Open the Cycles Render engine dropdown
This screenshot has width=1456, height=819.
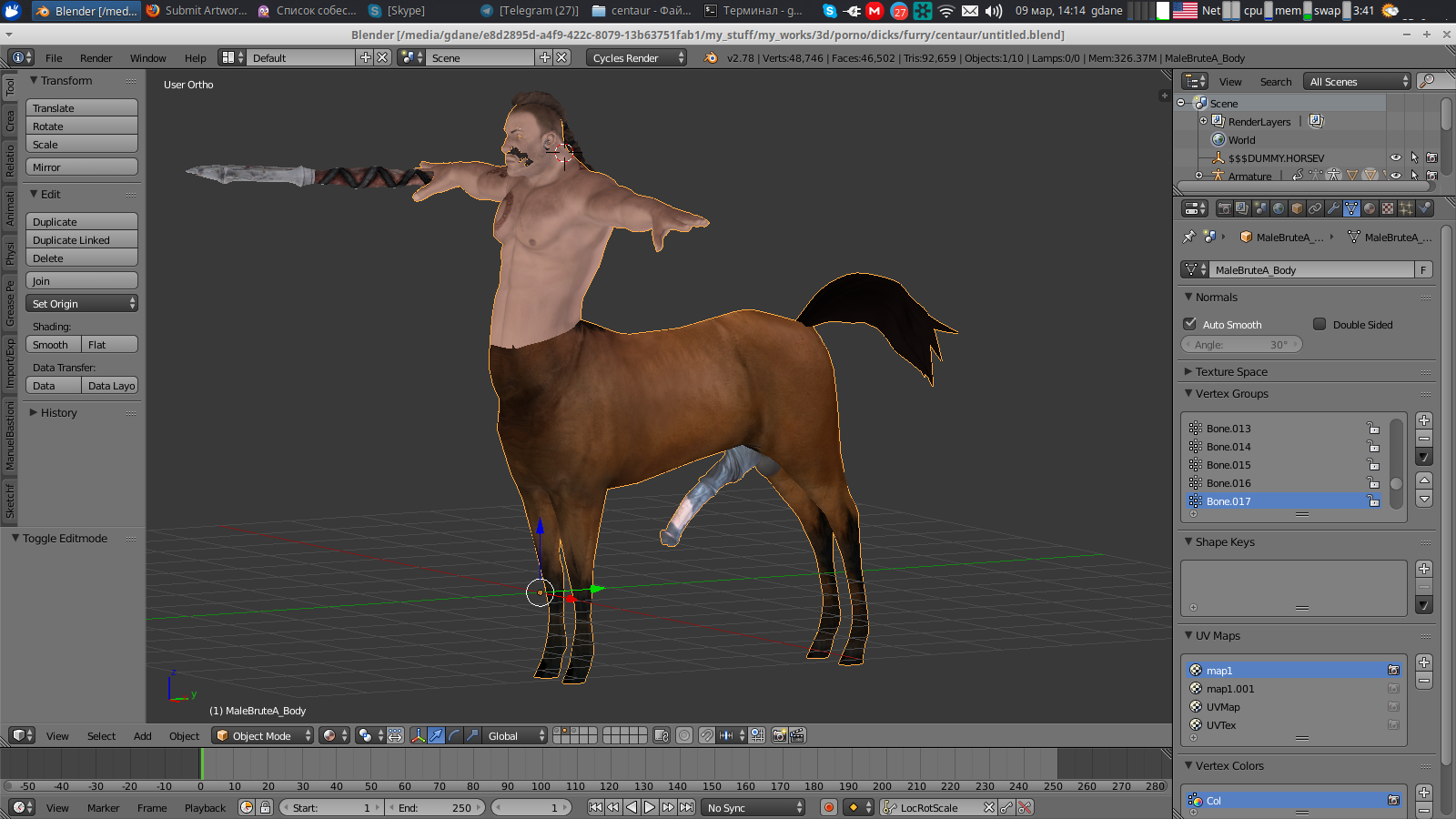click(x=636, y=57)
